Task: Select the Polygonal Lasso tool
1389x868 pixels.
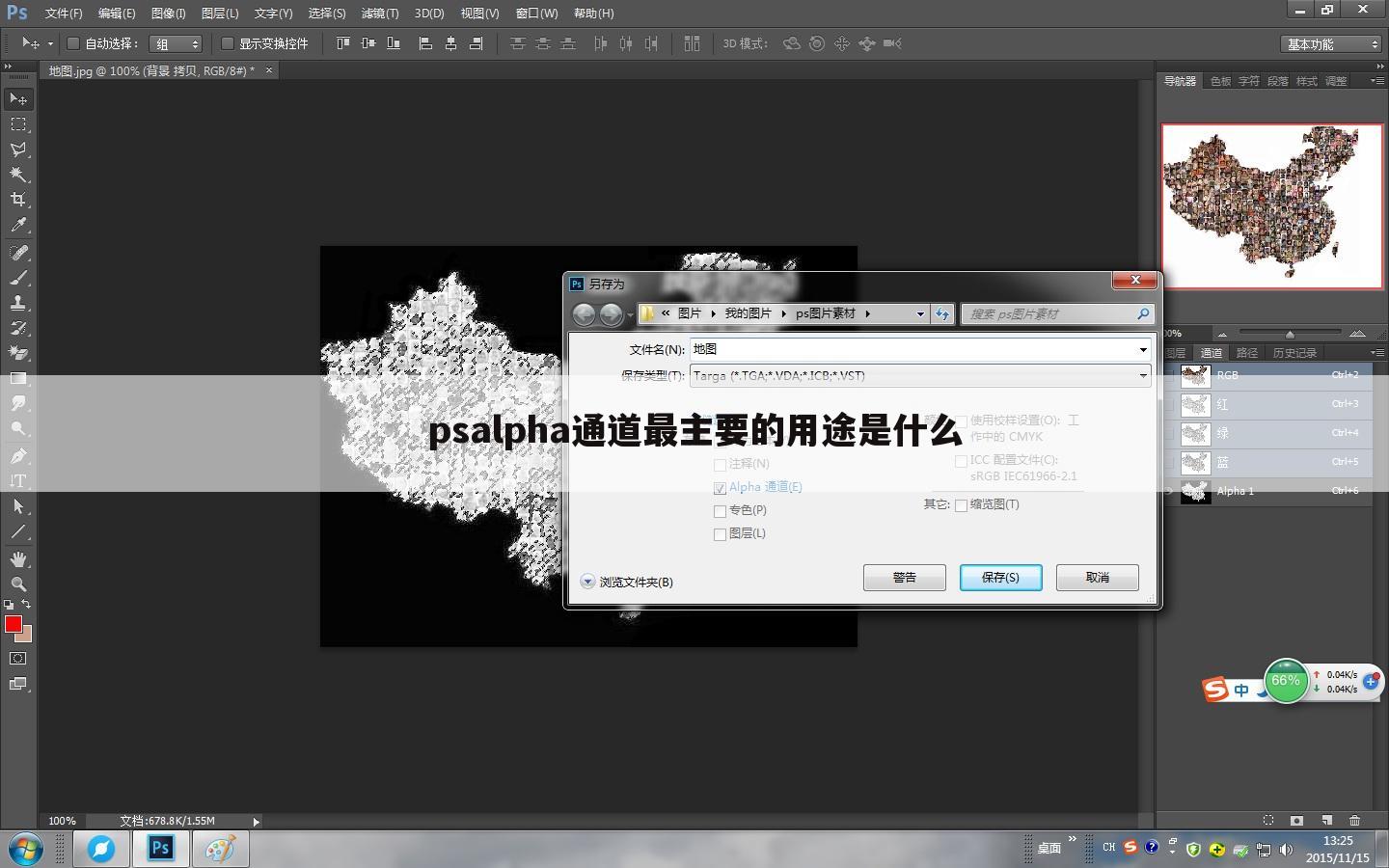Action: (18, 149)
